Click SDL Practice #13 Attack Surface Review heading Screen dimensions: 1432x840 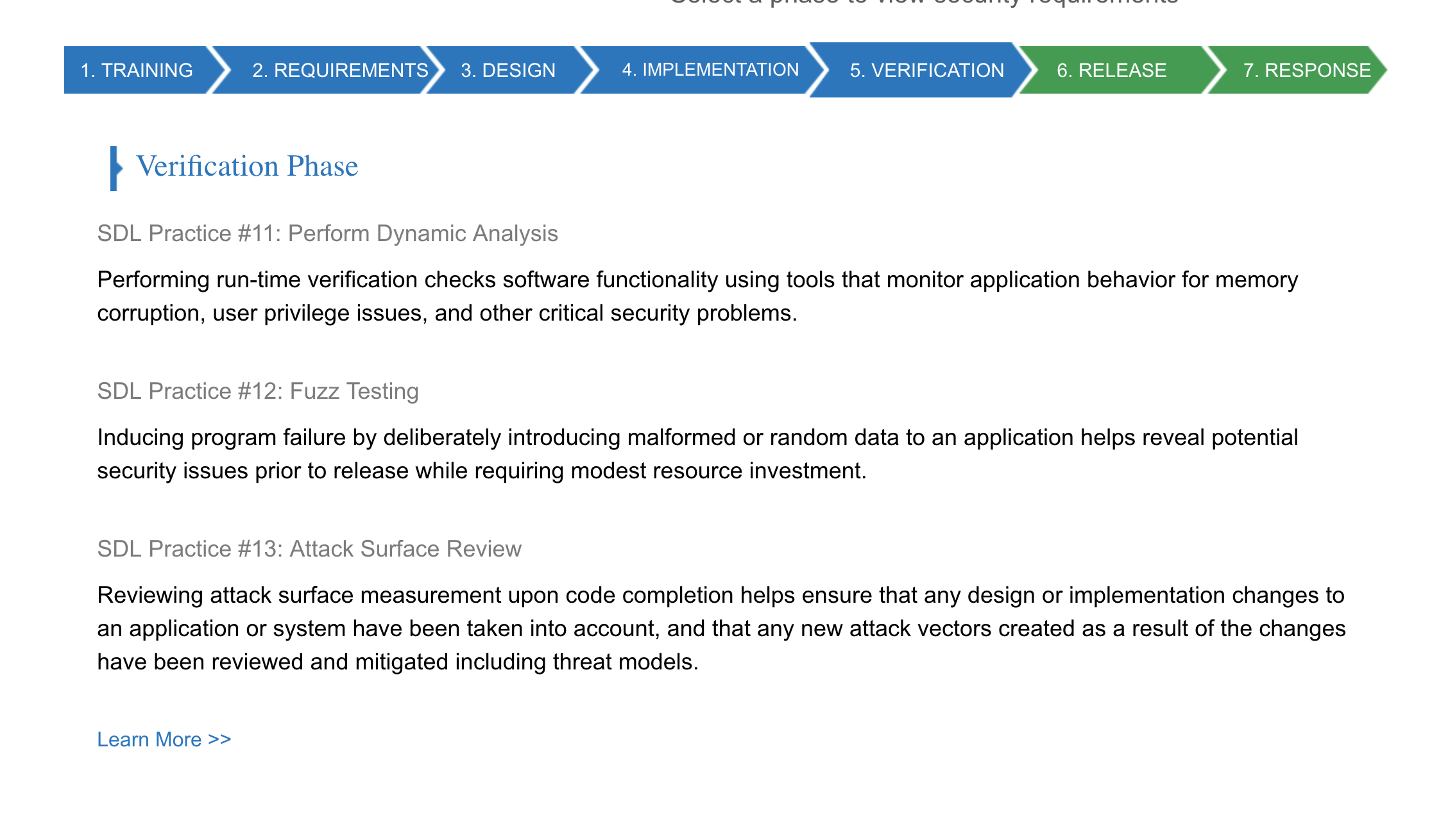click(309, 549)
